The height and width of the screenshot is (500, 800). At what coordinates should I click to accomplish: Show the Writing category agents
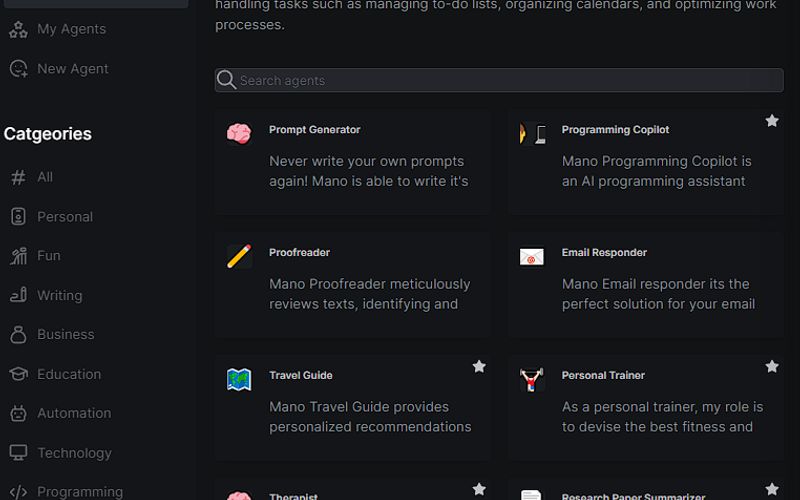[x=60, y=296]
